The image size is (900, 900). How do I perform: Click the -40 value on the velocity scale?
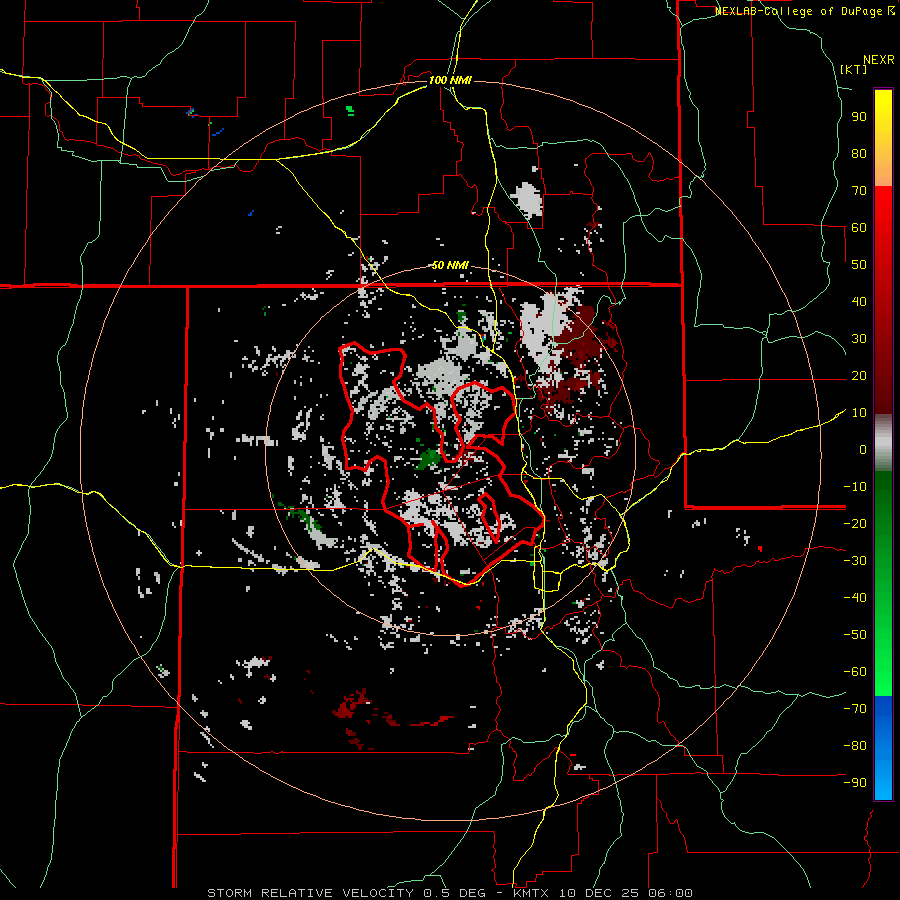click(x=855, y=598)
